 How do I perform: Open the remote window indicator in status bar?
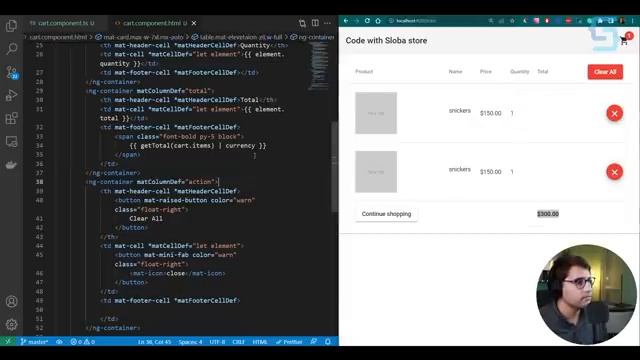click(x=8, y=342)
